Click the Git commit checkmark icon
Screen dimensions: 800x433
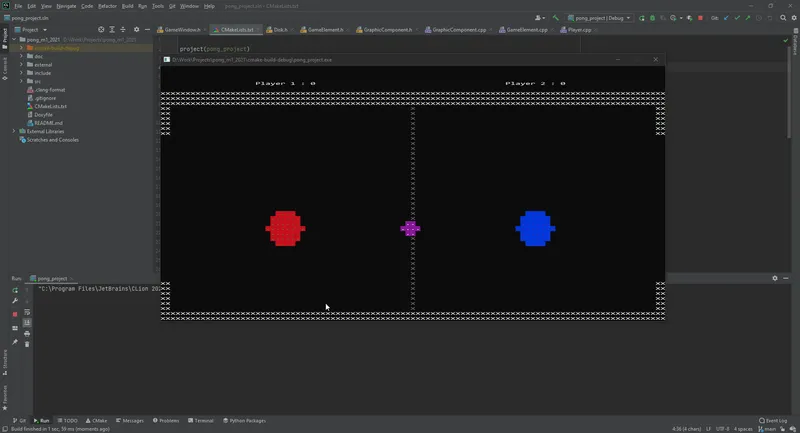737,18
